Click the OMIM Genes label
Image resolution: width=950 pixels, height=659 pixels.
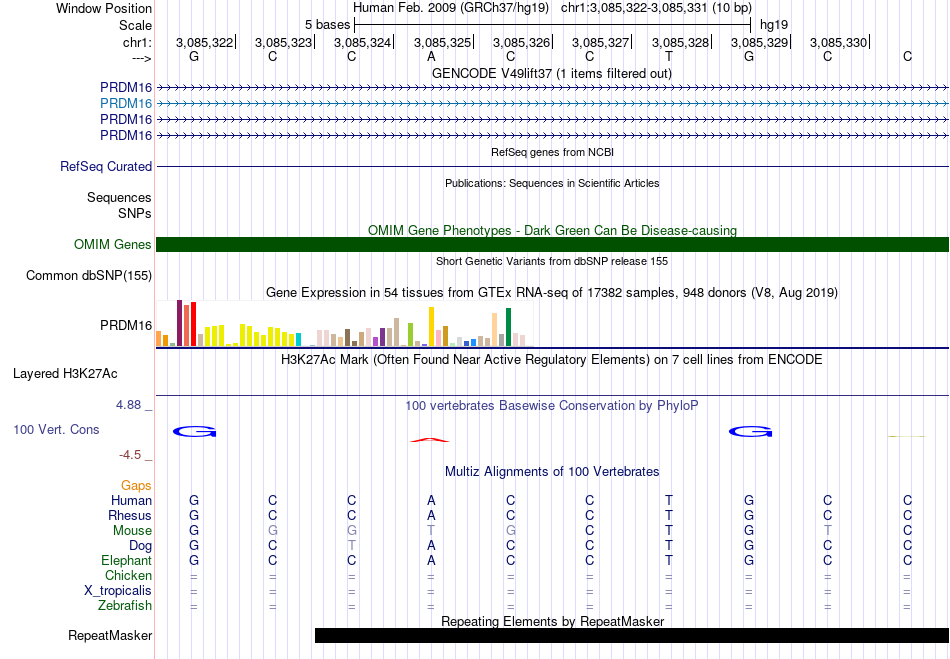coord(113,245)
